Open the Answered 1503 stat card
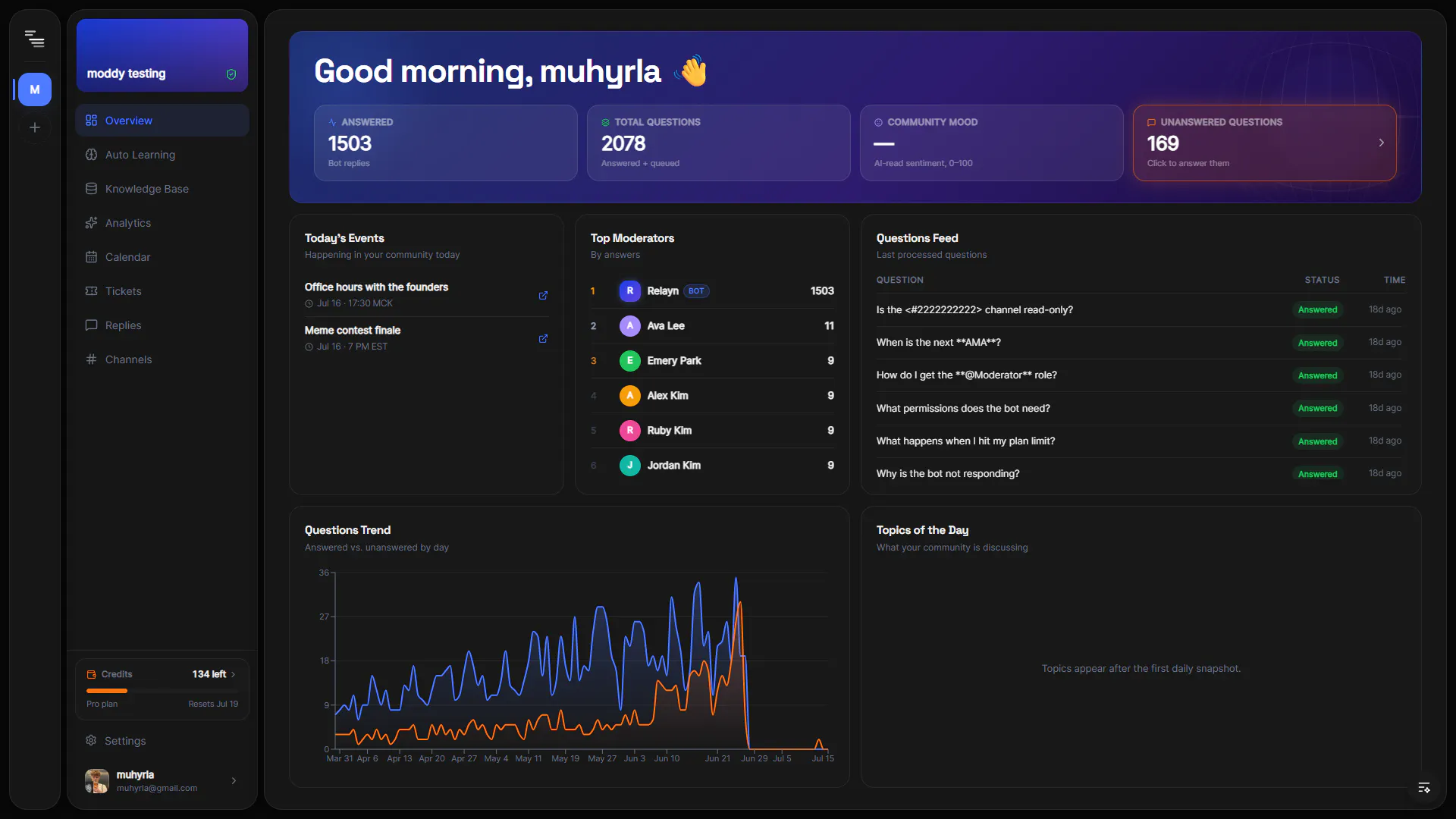 446,143
